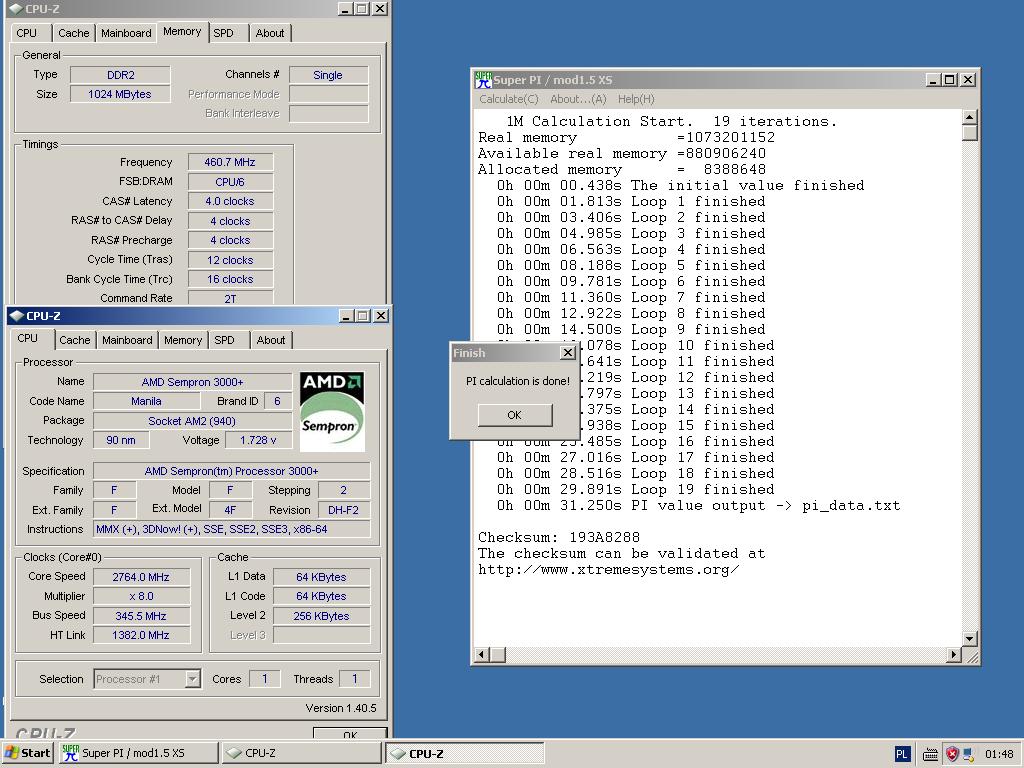The height and width of the screenshot is (768, 1024).
Task: Open Calculate(C) menu in Super PI
Action: (509, 99)
